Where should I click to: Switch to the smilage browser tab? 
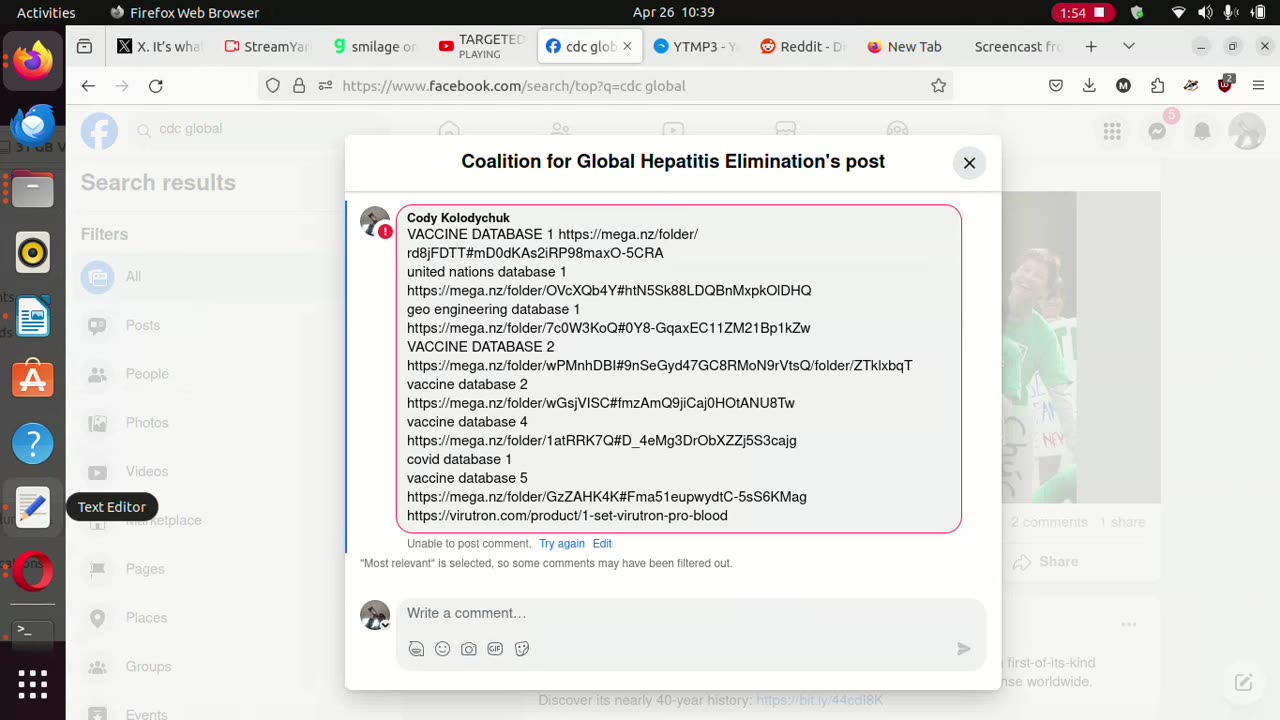pyautogui.click(x=375, y=46)
